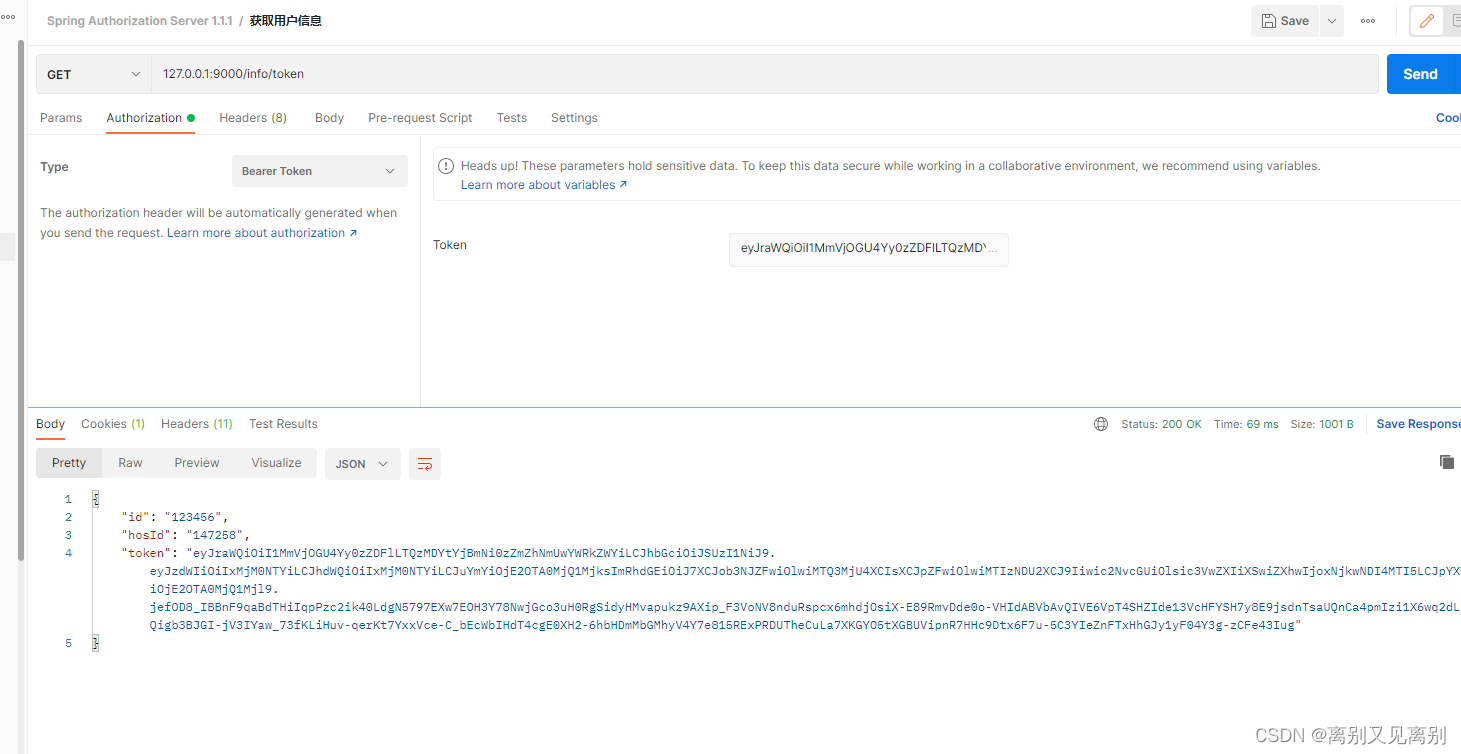1461x754 pixels.
Task: Select the response Body tab
Action: [50, 424]
